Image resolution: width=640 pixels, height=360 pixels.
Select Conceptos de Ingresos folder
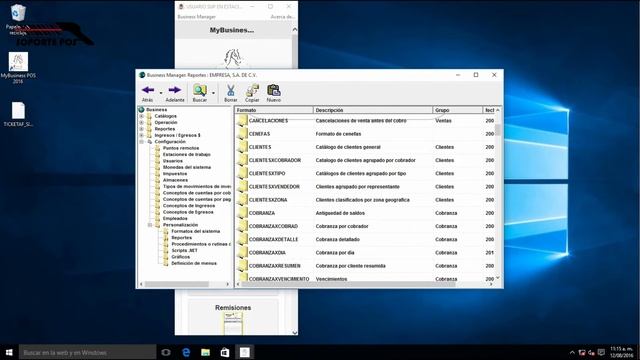(189, 206)
